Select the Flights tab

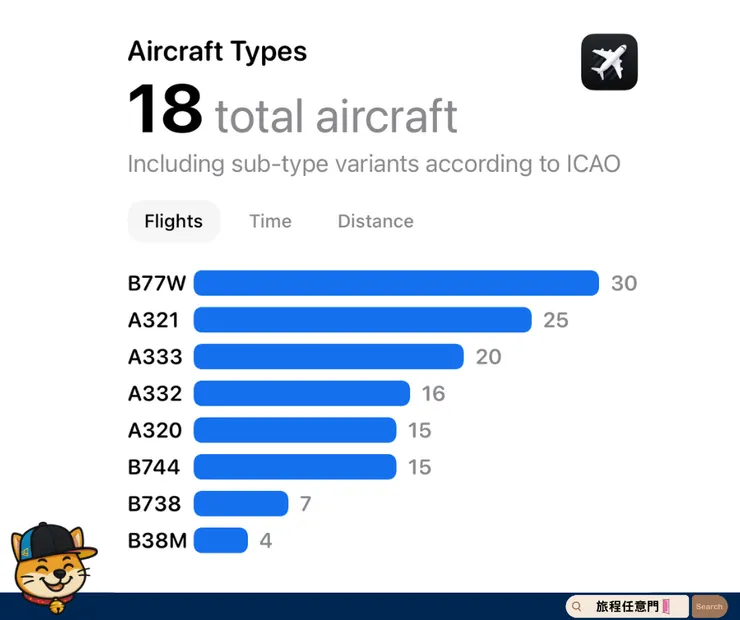(173, 221)
